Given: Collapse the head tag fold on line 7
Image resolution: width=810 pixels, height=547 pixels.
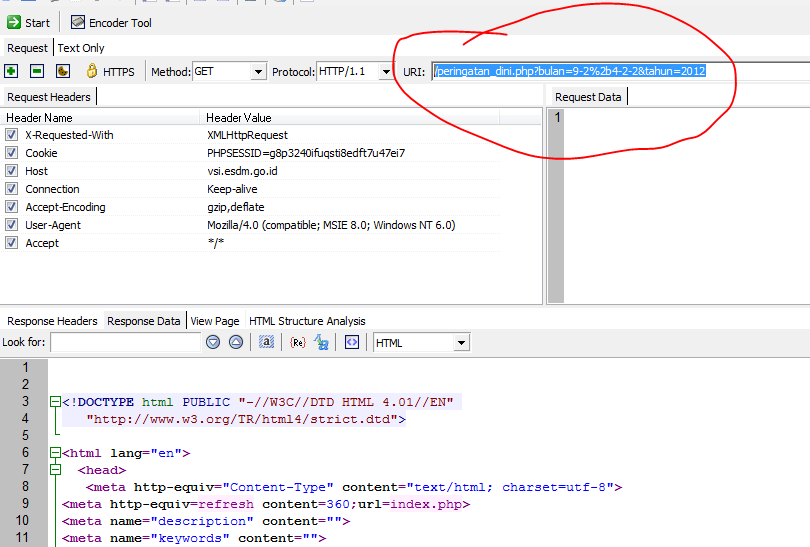Looking at the screenshot, I should click(55, 470).
